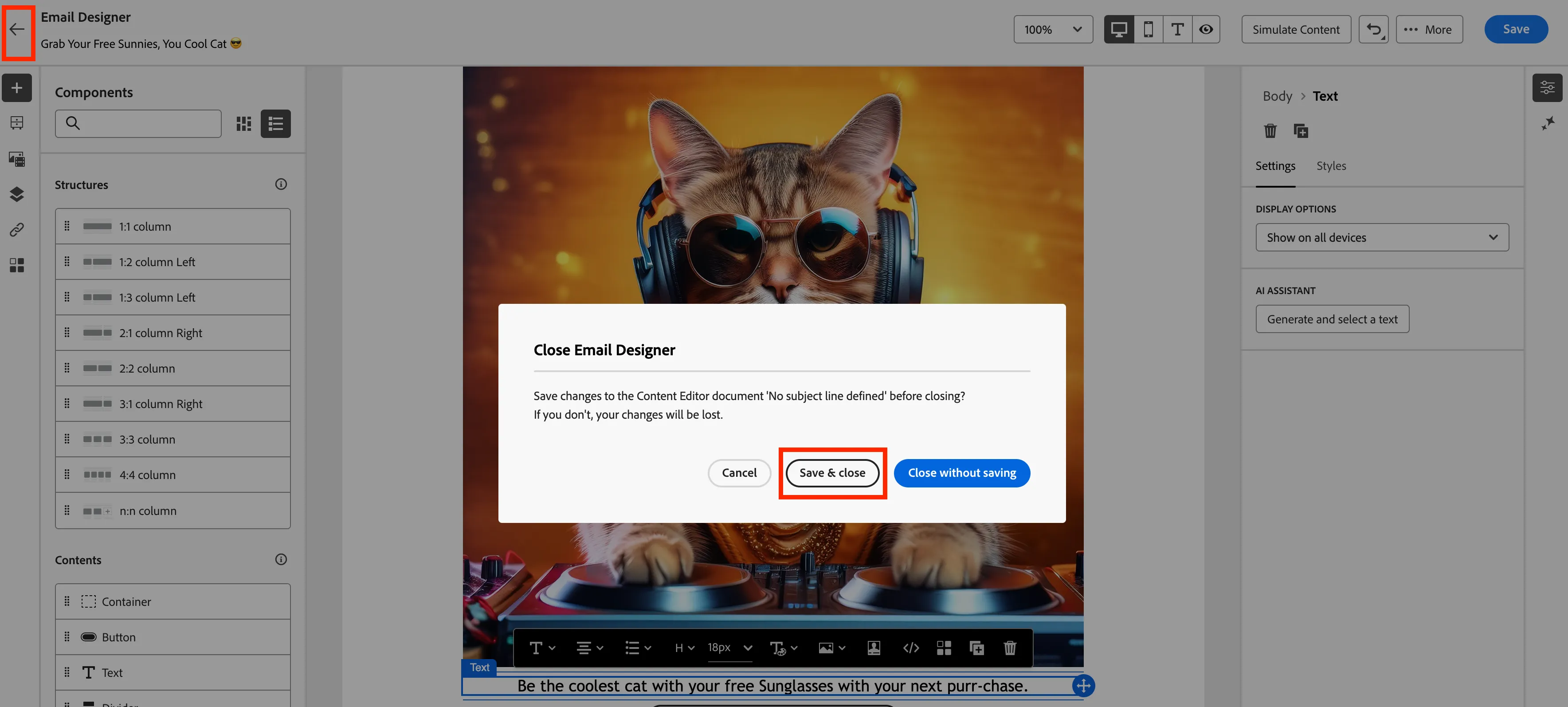Image resolution: width=1568 pixels, height=707 pixels.
Task: Switch to the Settings tab
Action: (1275, 165)
